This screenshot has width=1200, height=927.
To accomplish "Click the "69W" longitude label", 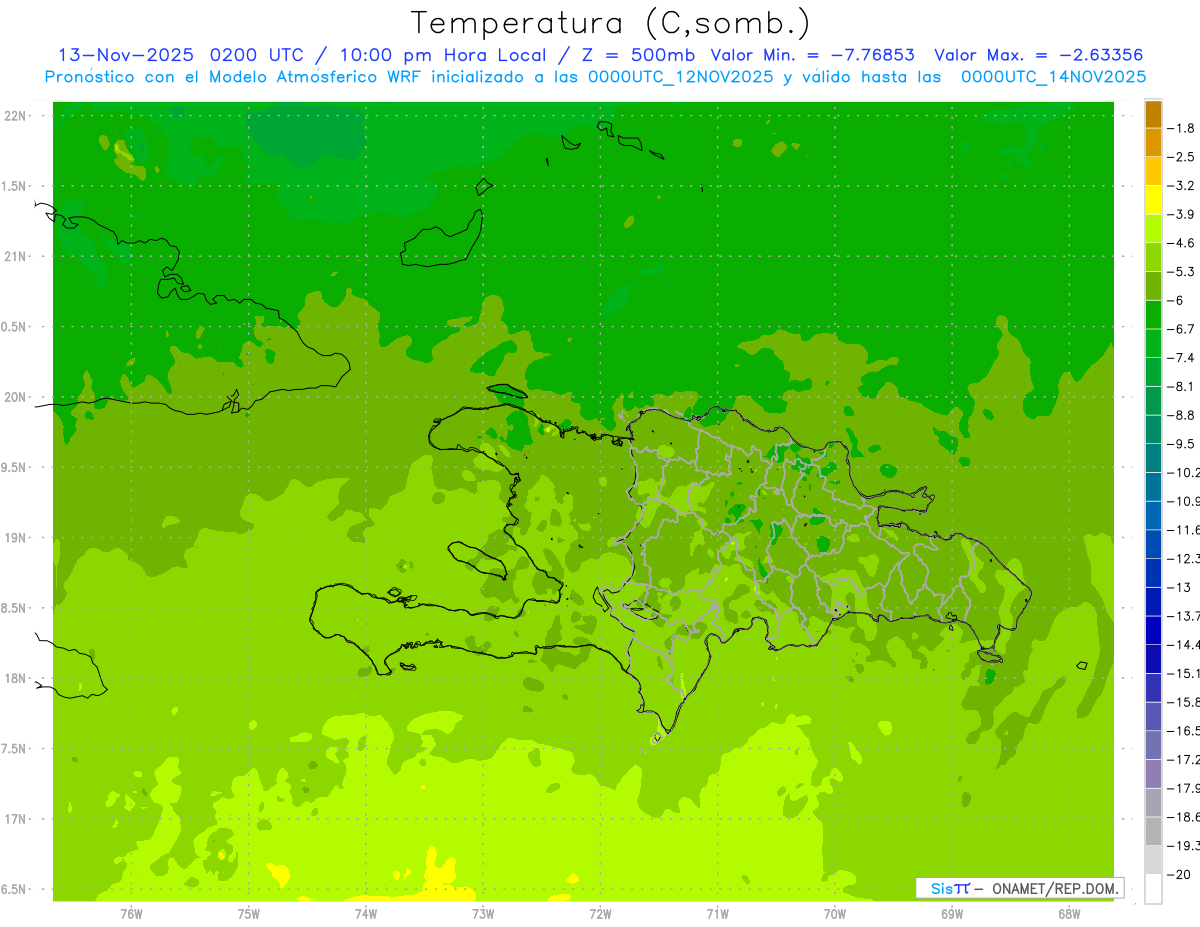I will tap(952, 913).
